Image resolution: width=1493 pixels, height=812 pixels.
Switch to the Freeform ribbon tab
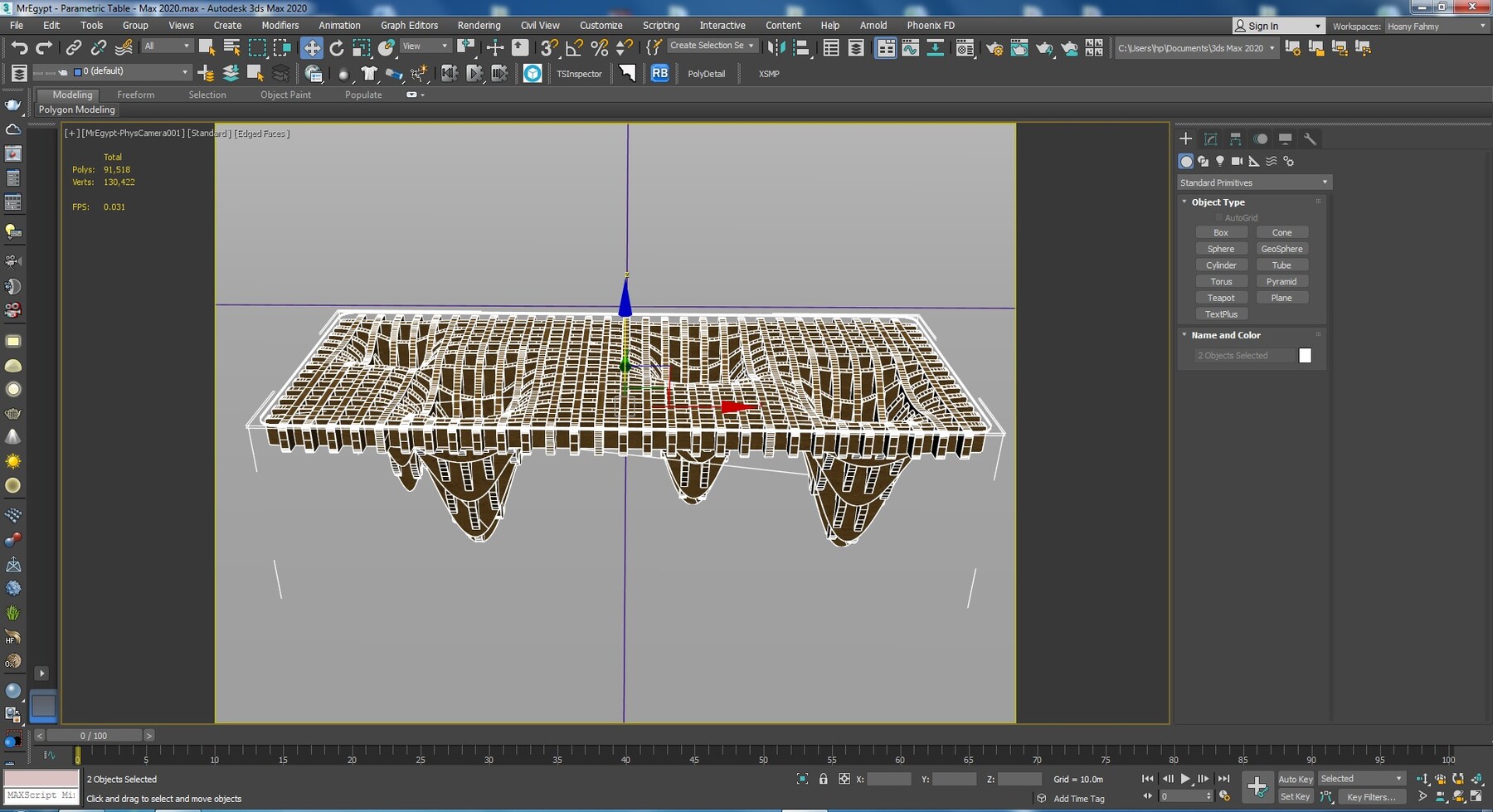[x=136, y=95]
